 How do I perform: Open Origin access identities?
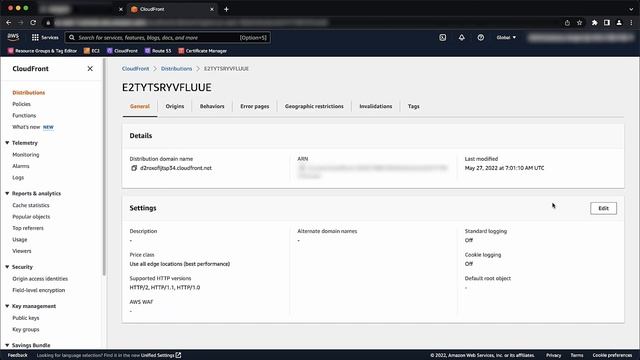click(x=40, y=279)
